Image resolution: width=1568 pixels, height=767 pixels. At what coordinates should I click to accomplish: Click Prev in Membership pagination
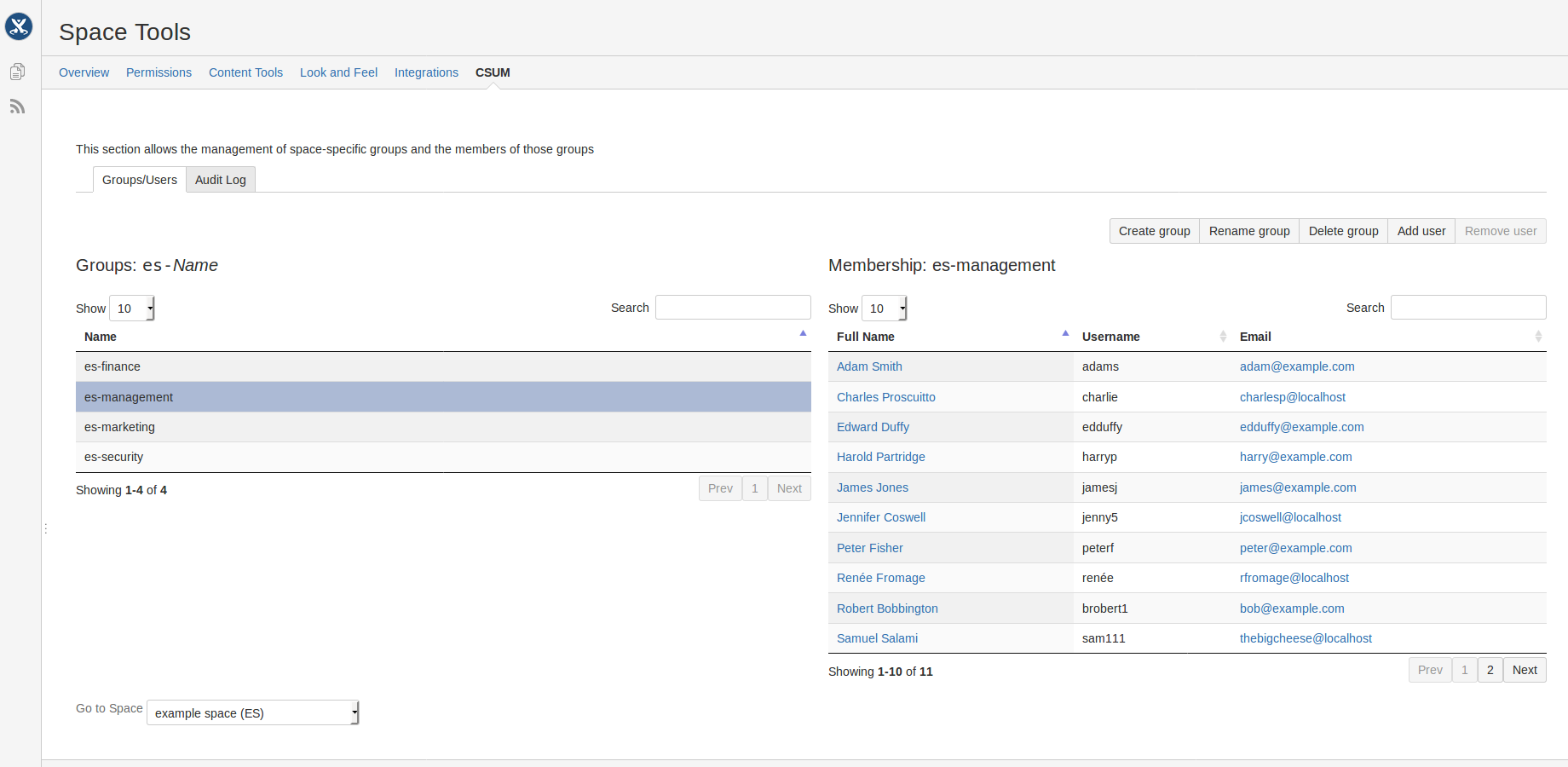click(x=1430, y=670)
